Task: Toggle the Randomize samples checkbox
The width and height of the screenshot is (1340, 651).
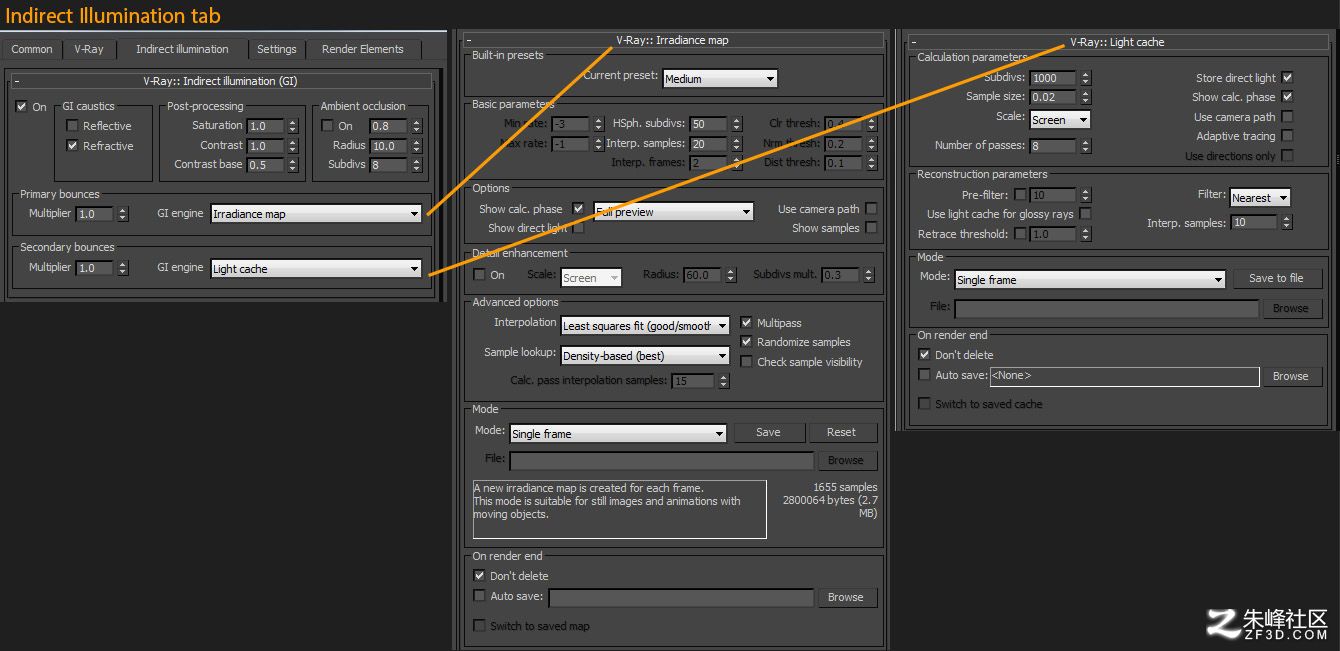Action: pyautogui.click(x=746, y=342)
